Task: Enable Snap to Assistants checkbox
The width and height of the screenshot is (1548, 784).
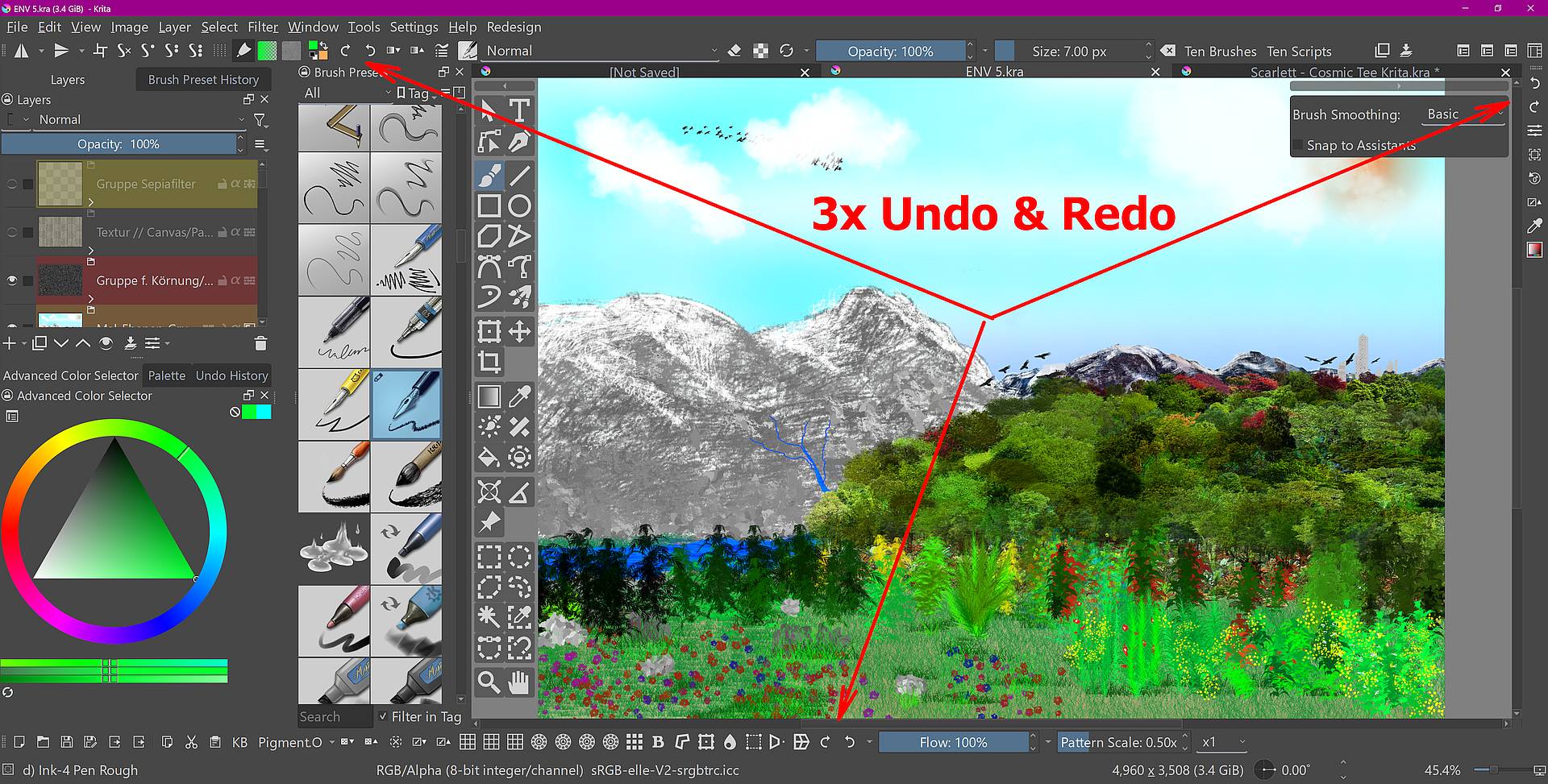Action: [x=1298, y=145]
